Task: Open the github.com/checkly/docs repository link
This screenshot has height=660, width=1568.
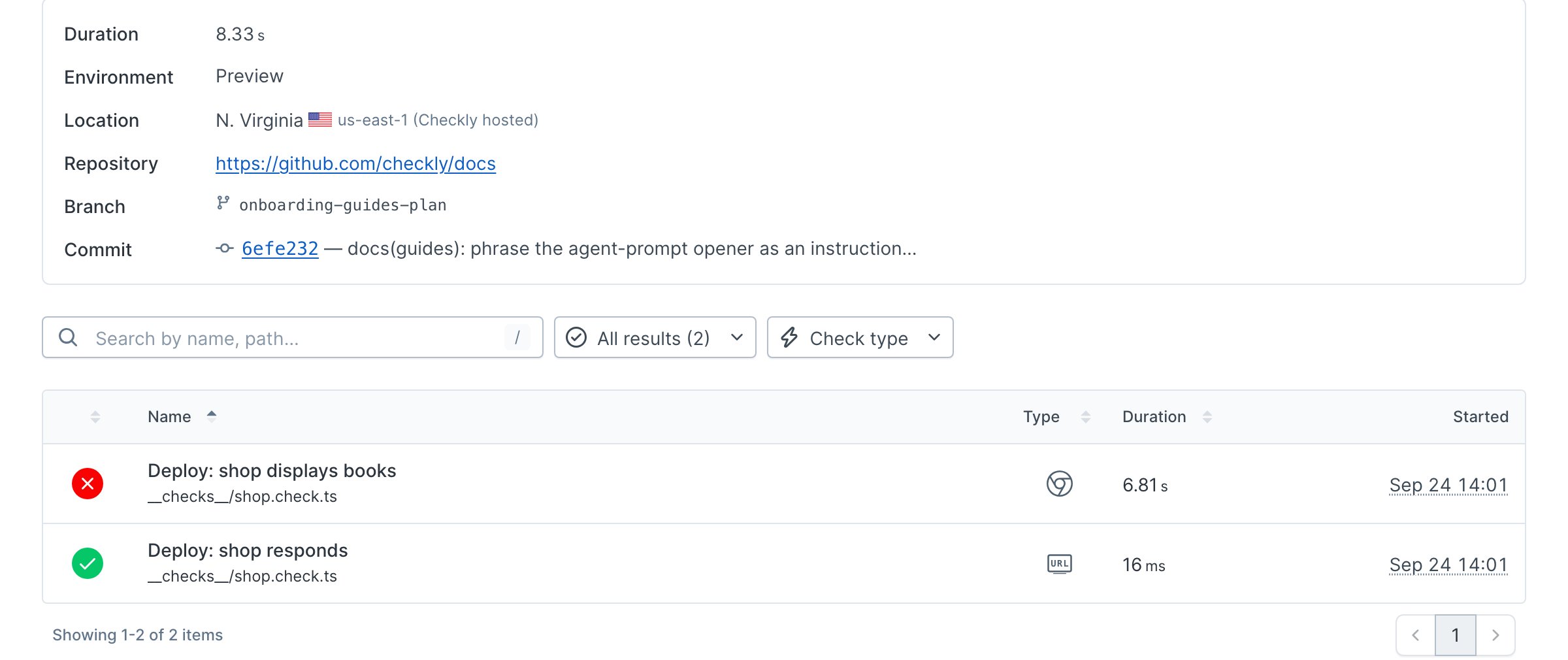Action: pos(355,163)
